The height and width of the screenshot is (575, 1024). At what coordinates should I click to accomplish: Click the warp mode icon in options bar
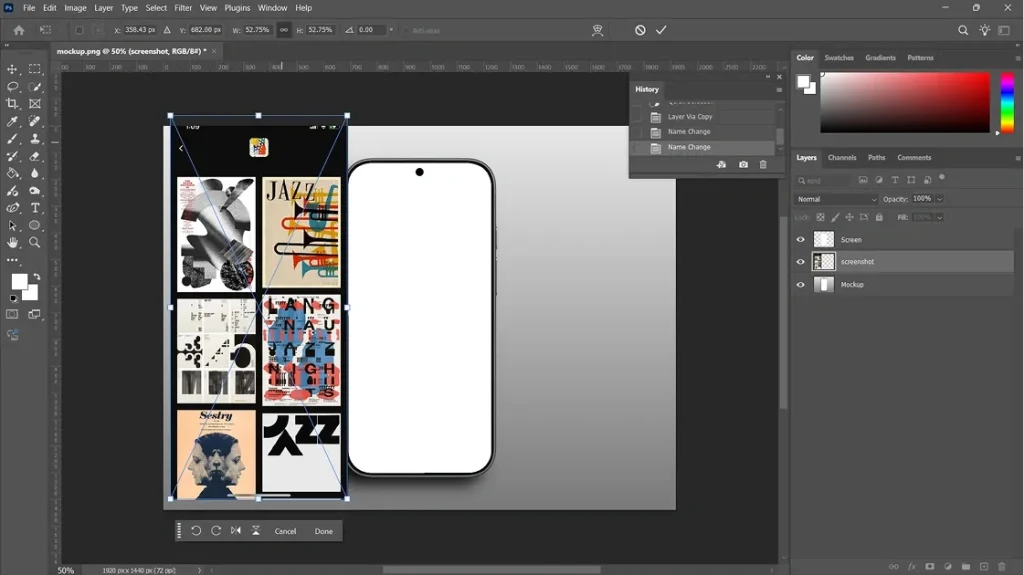597,30
